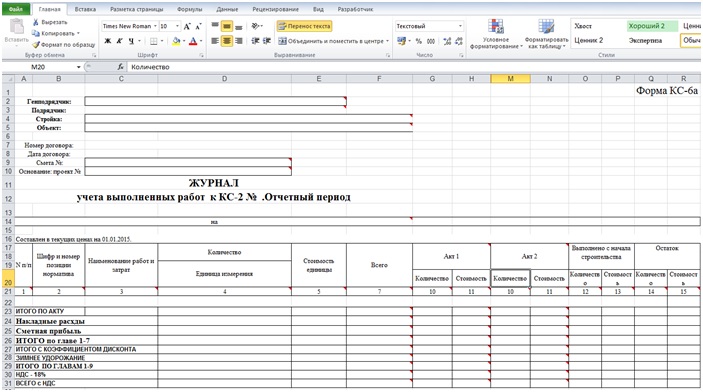Click the text orientation icon
This screenshot has width=703, height=392.
256,26
